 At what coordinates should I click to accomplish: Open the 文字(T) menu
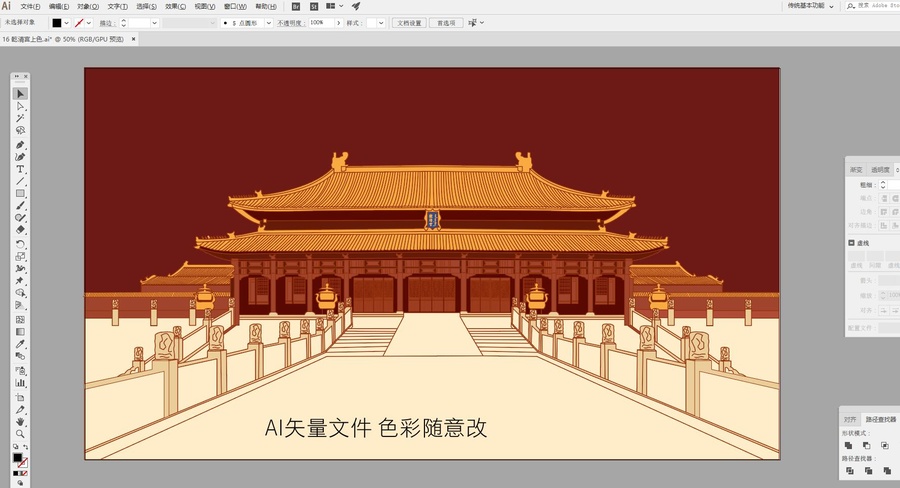tap(118, 6)
